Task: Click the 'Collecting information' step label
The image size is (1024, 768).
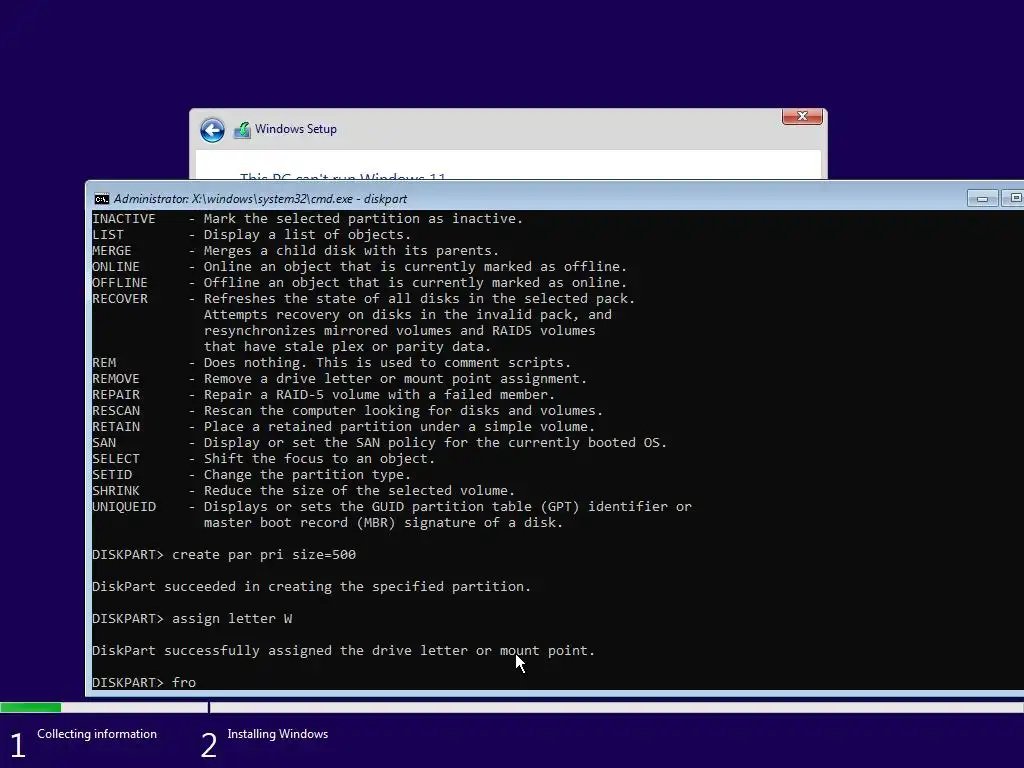Action: click(x=97, y=734)
